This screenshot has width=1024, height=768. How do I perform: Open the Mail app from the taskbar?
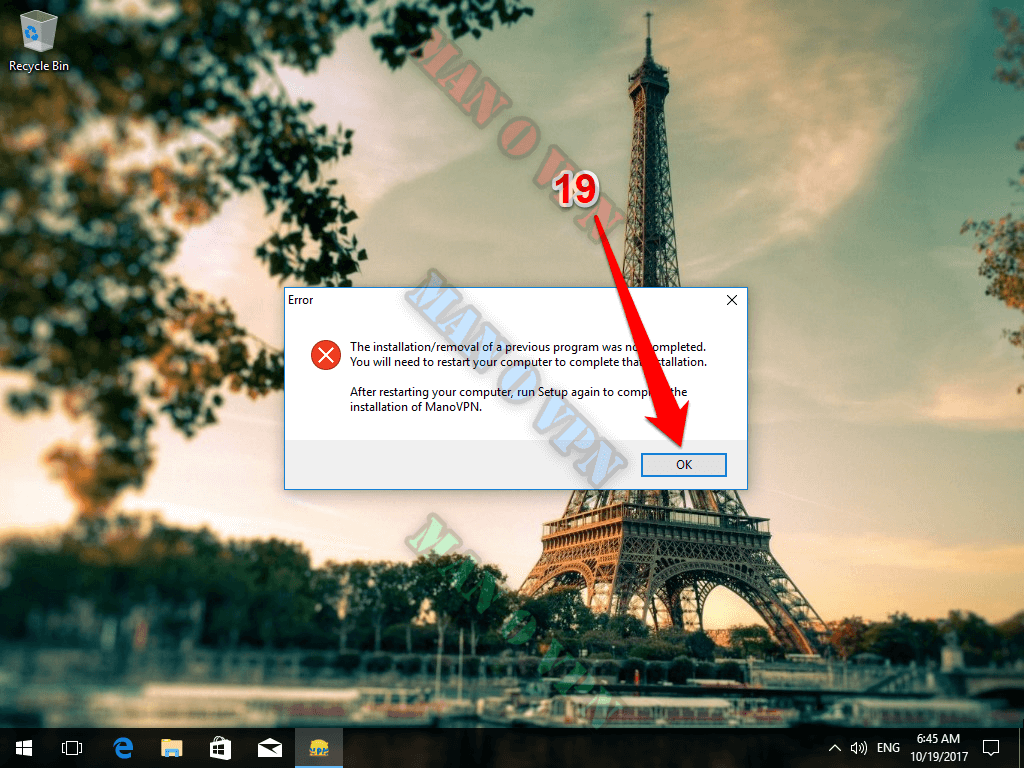[x=269, y=748]
